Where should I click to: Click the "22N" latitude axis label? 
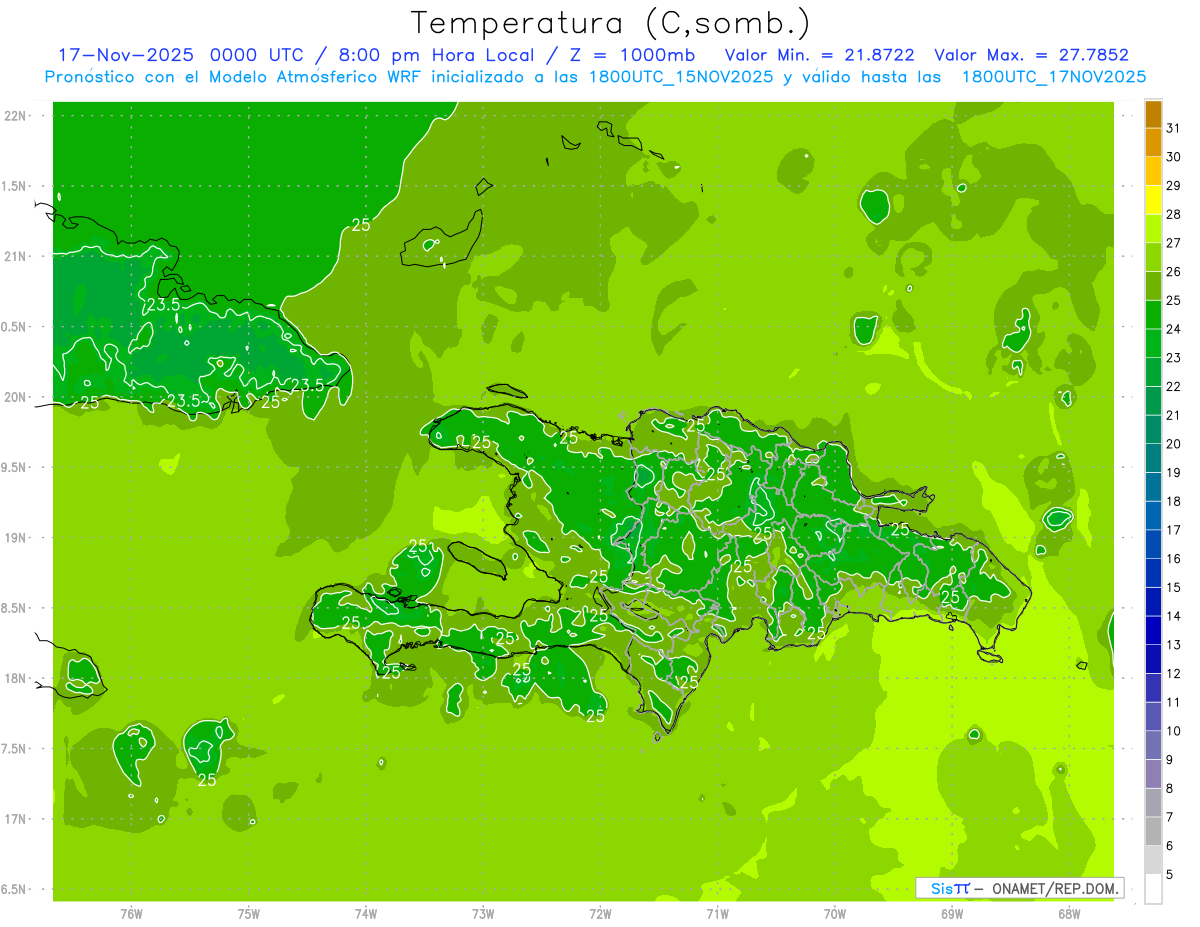point(16,115)
